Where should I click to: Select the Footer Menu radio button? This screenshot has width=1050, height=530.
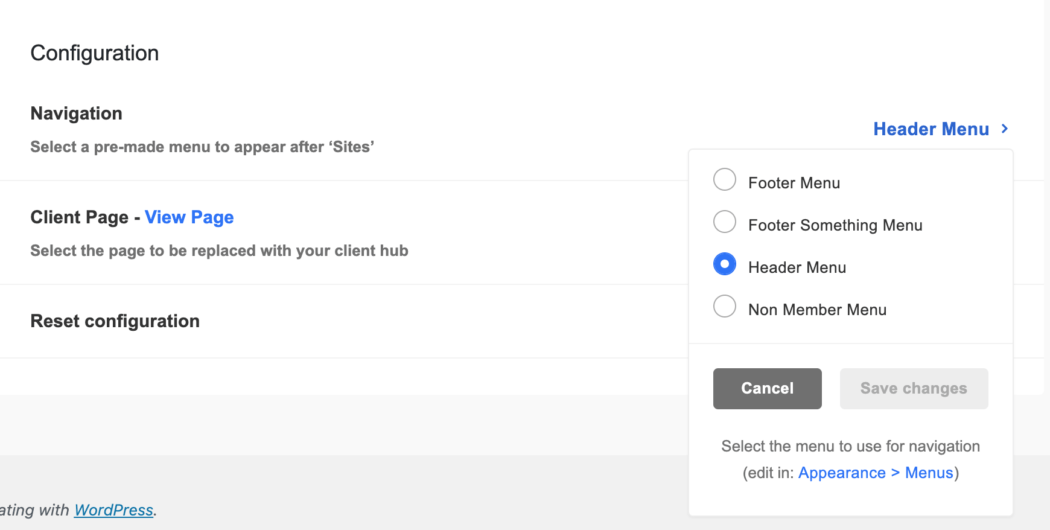(724, 181)
